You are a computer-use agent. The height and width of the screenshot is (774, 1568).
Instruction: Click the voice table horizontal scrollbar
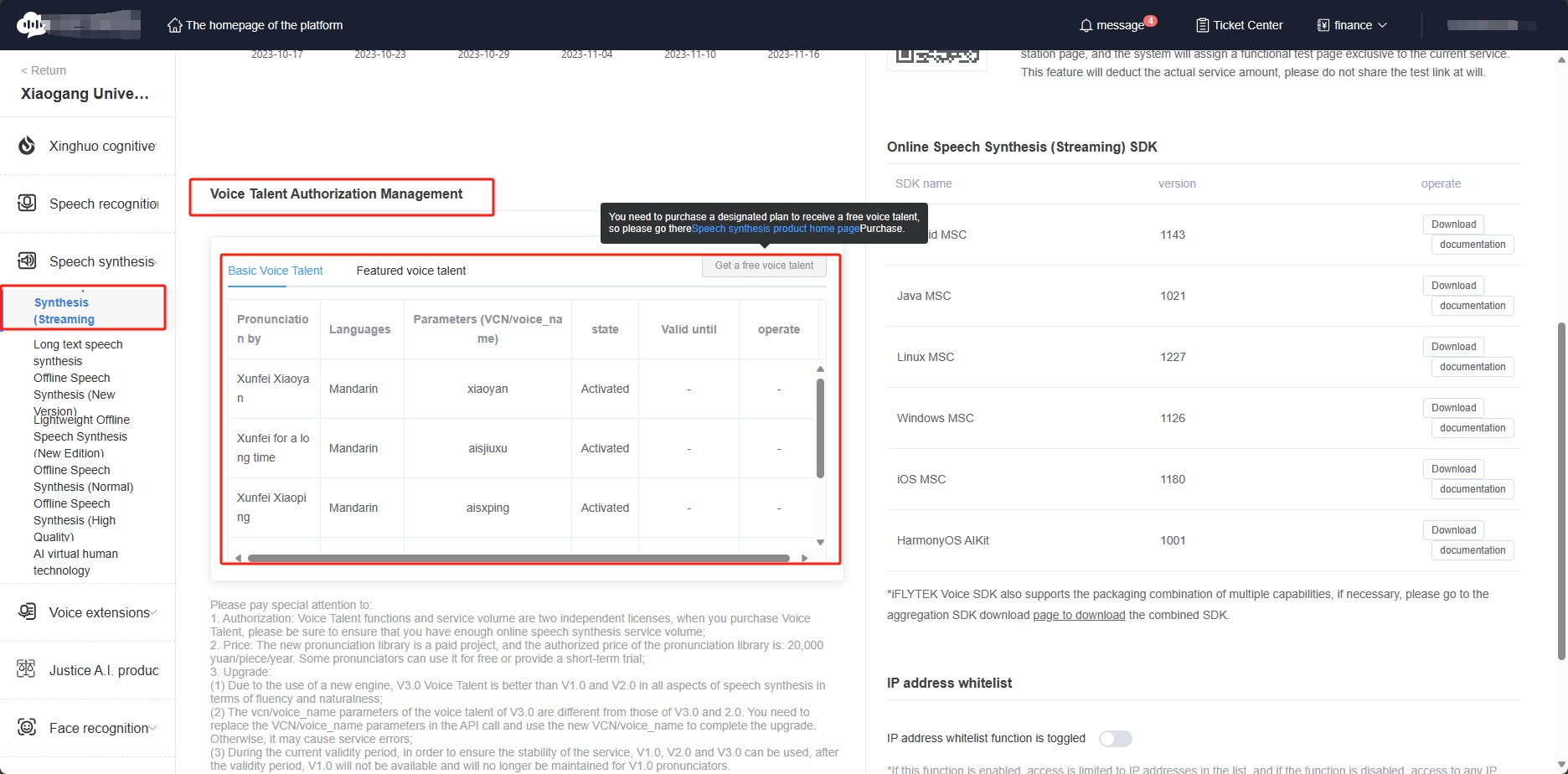pyautogui.click(x=518, y=558)
